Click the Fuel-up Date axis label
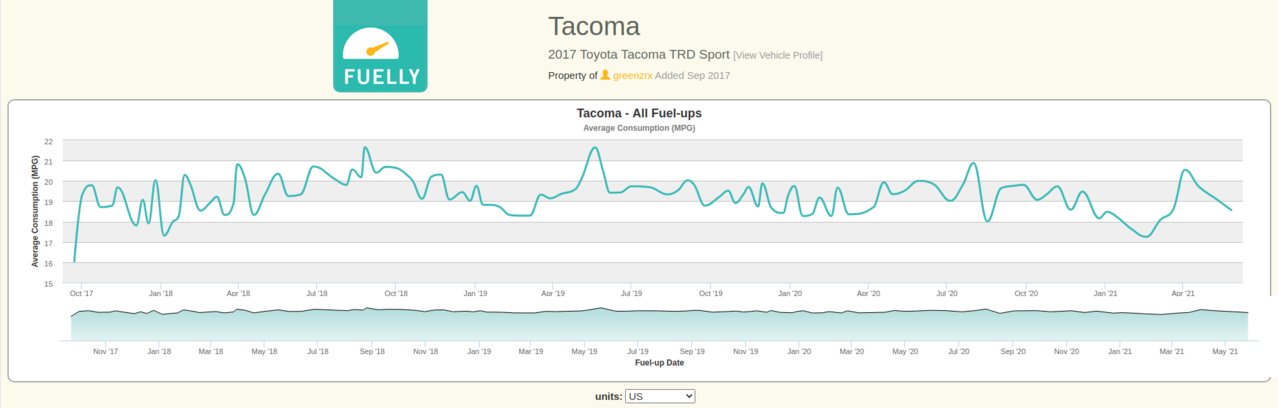1278x408 pixels. (x=659, y=363)
